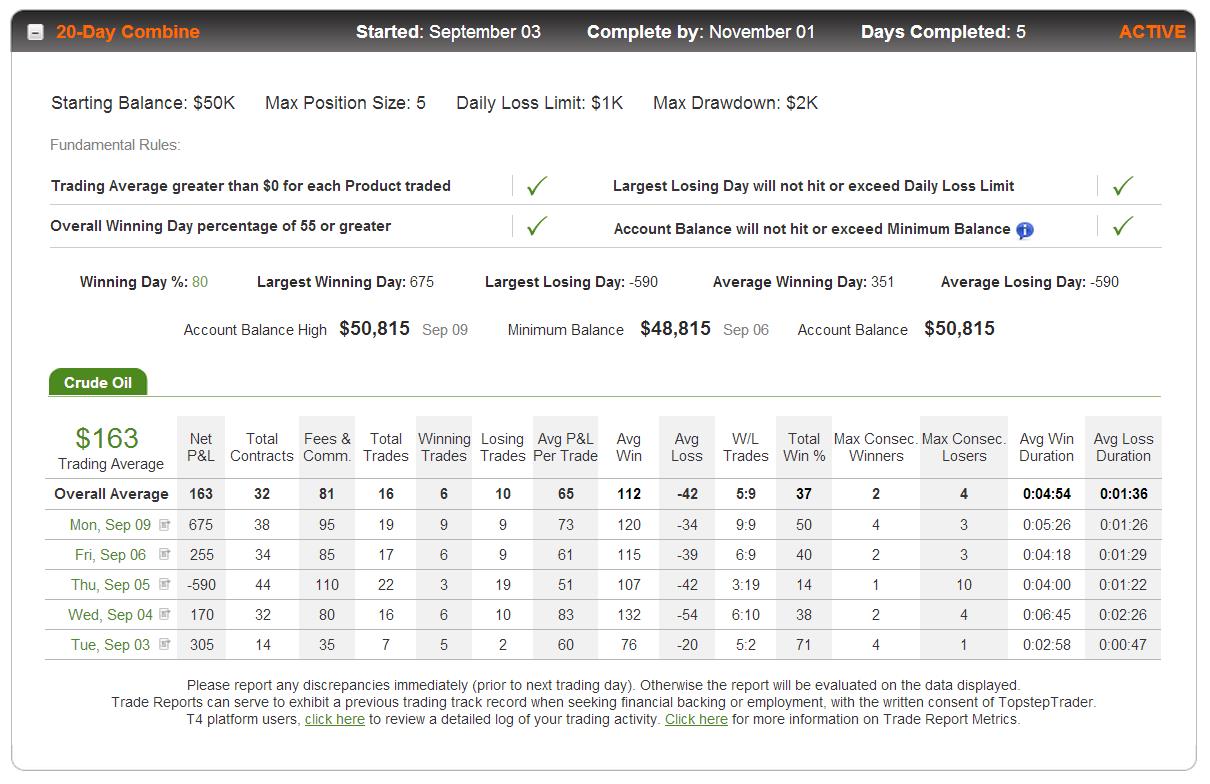Screen dimensions: 1210x784
Task: Open the Fri, Sep 06 report icon
Action: tap(164, 554)
